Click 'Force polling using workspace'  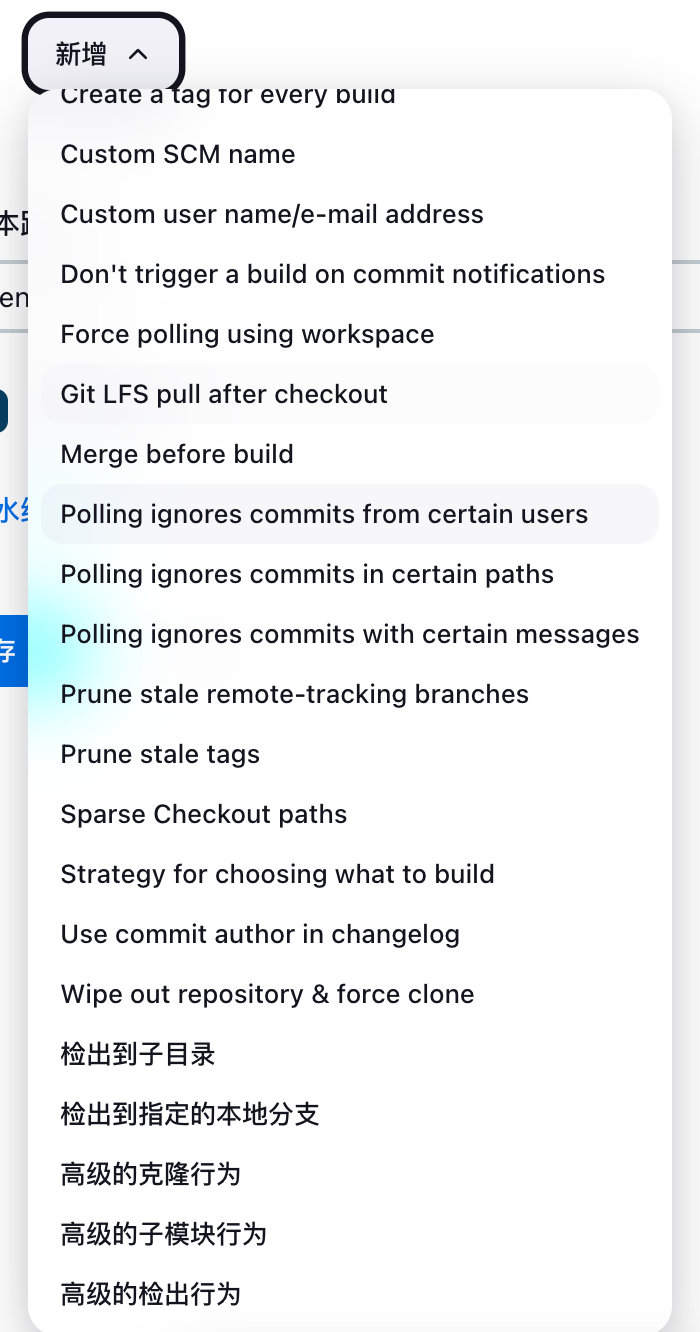tap(247, 334)
